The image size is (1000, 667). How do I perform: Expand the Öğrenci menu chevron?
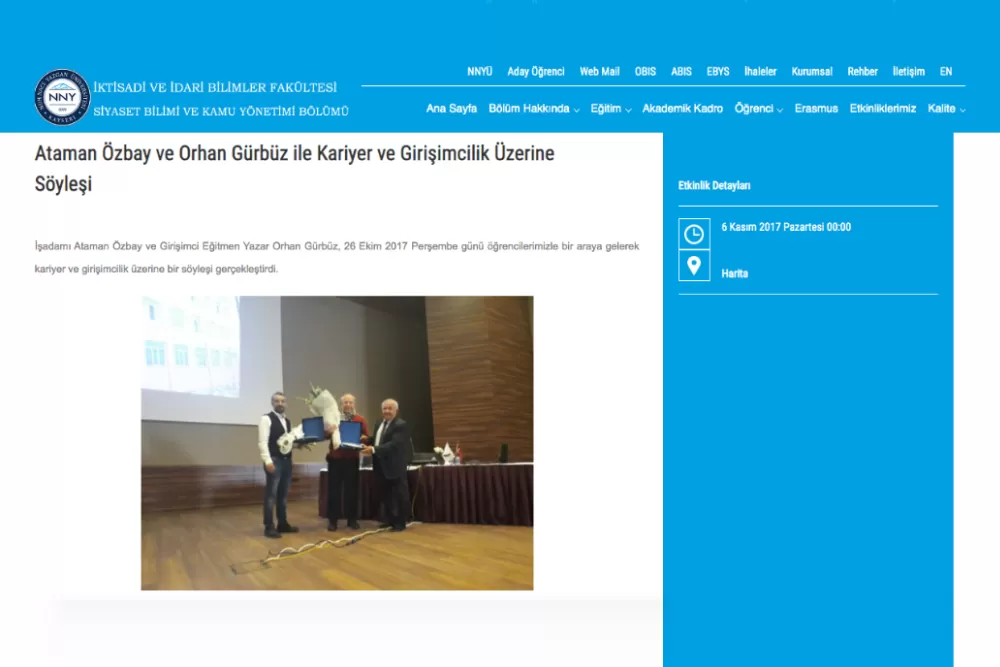coord(778,110)
